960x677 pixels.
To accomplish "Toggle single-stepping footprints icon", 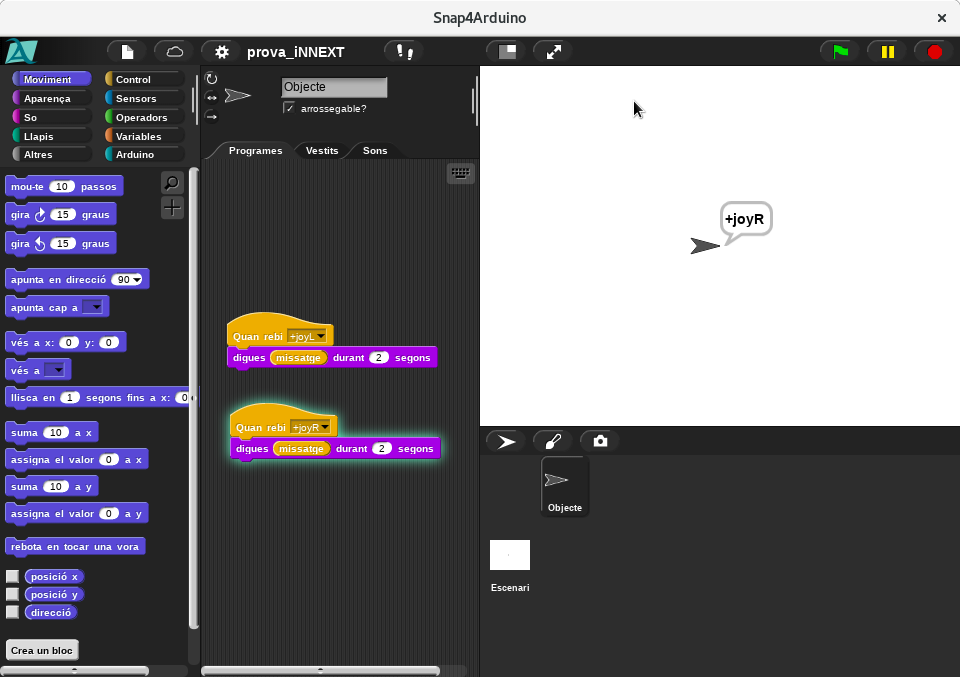I will coord(405,52).
